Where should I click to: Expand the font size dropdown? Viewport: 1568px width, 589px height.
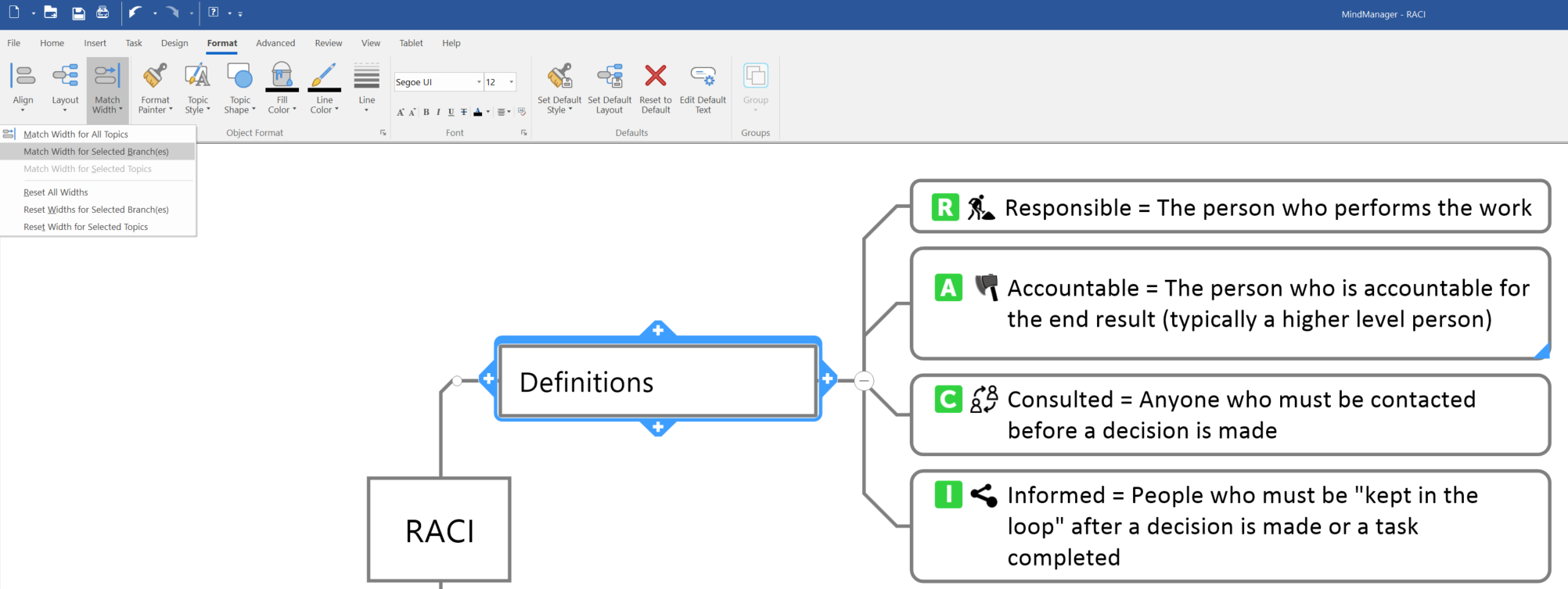pos(512,82)
